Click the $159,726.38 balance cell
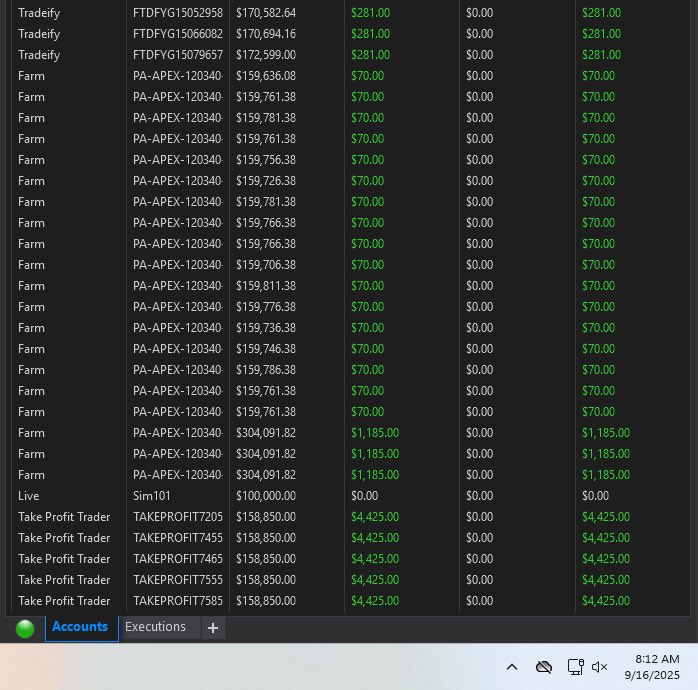Viewport: 698px width, 690px height. 266,181
